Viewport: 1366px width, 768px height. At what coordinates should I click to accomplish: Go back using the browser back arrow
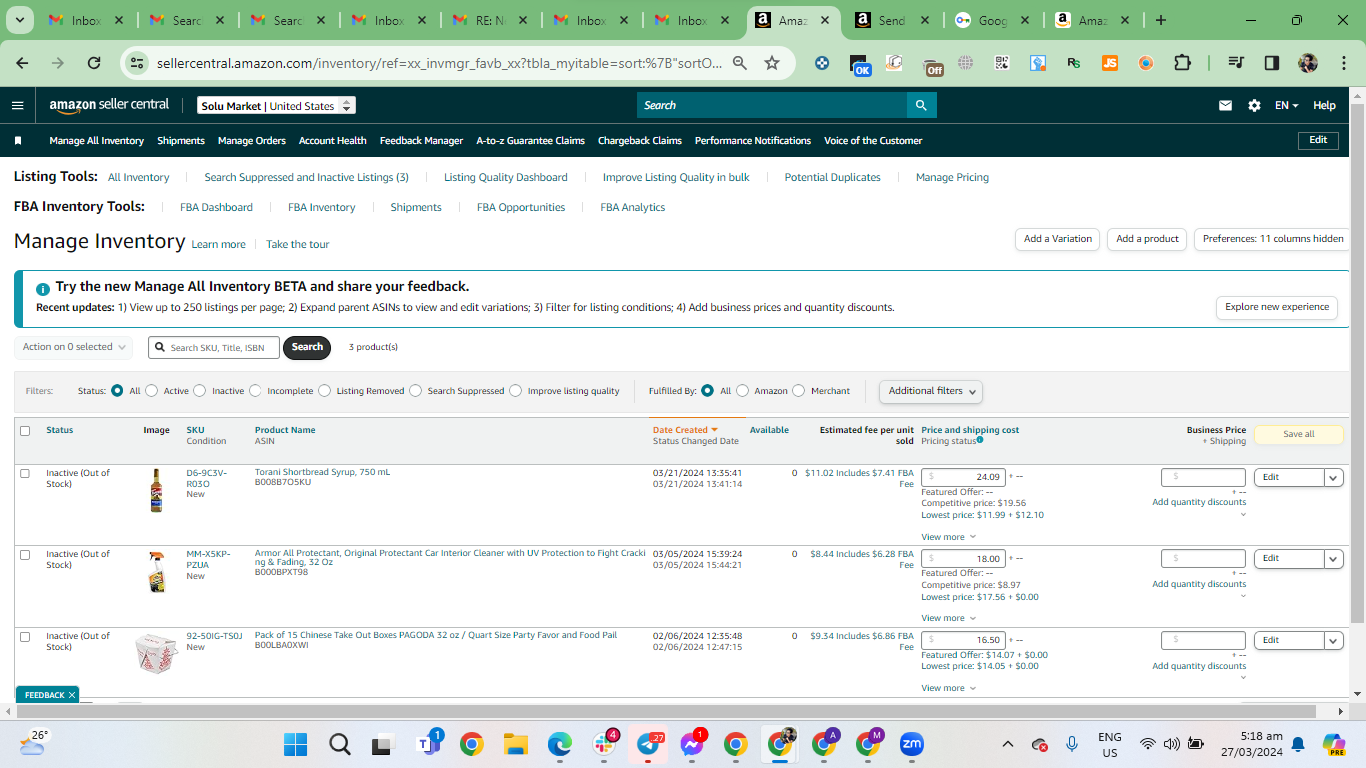22,63
